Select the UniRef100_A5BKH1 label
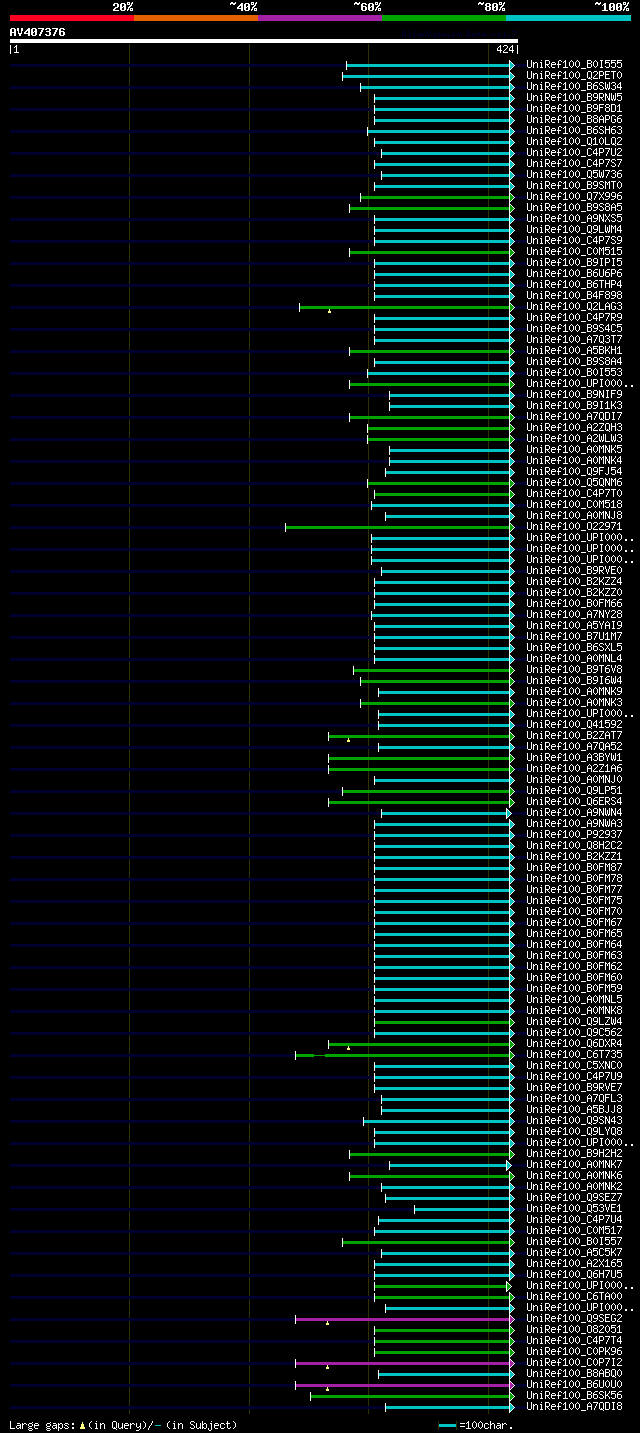640x1433 pixels. click(x=574, y=350)
